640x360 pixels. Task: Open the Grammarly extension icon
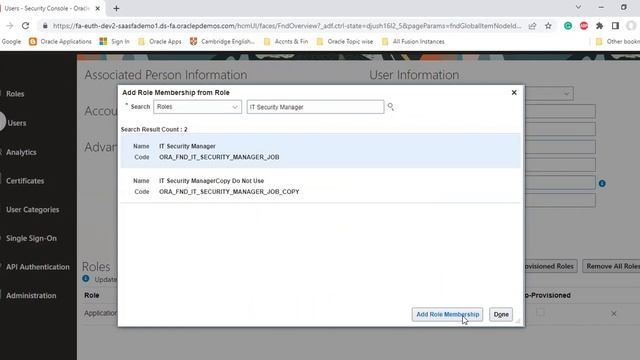click(568, 26)
